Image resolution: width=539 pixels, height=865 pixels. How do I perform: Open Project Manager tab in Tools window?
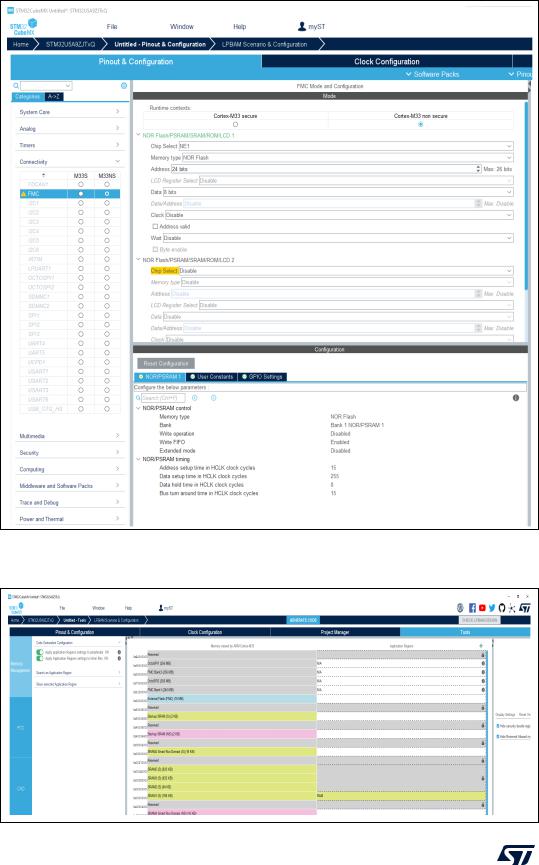point(335,632)
